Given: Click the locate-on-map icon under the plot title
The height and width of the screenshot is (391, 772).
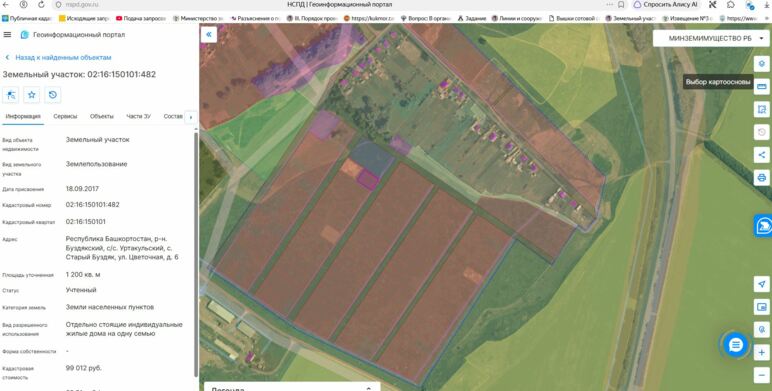Looking at the screenshot, I should click(10, 95).
